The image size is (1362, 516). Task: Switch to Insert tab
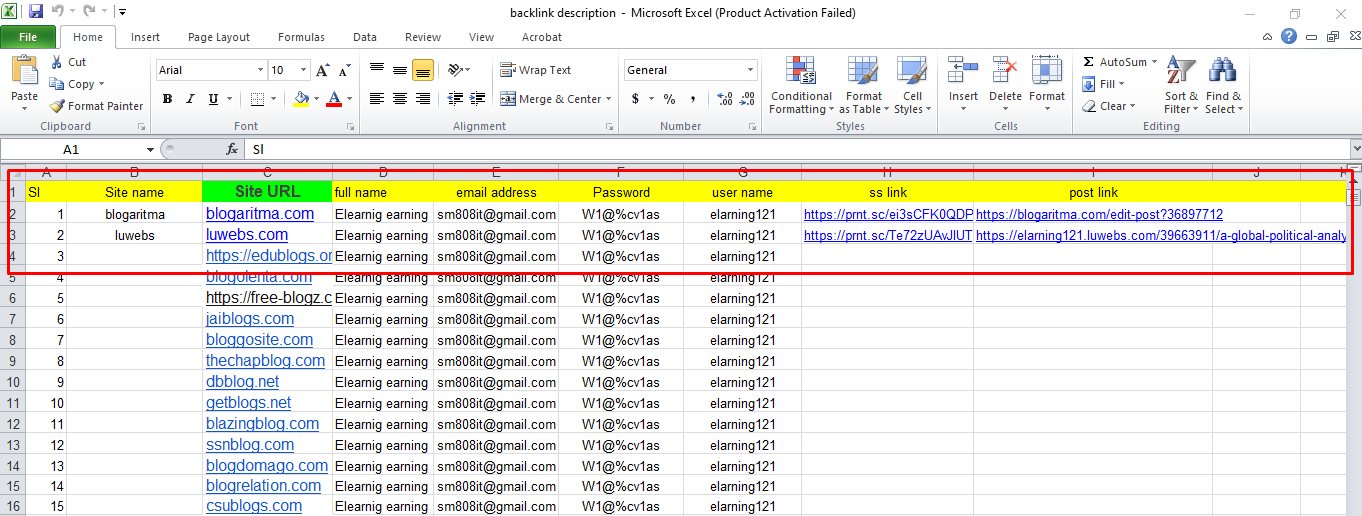(145, 37)
